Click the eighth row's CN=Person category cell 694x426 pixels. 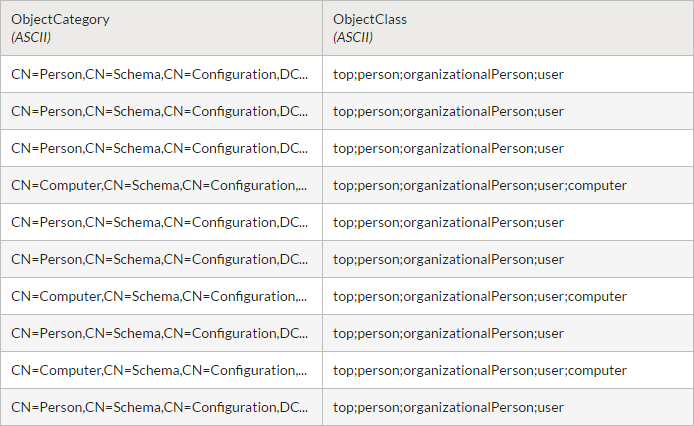pos(160,333)
